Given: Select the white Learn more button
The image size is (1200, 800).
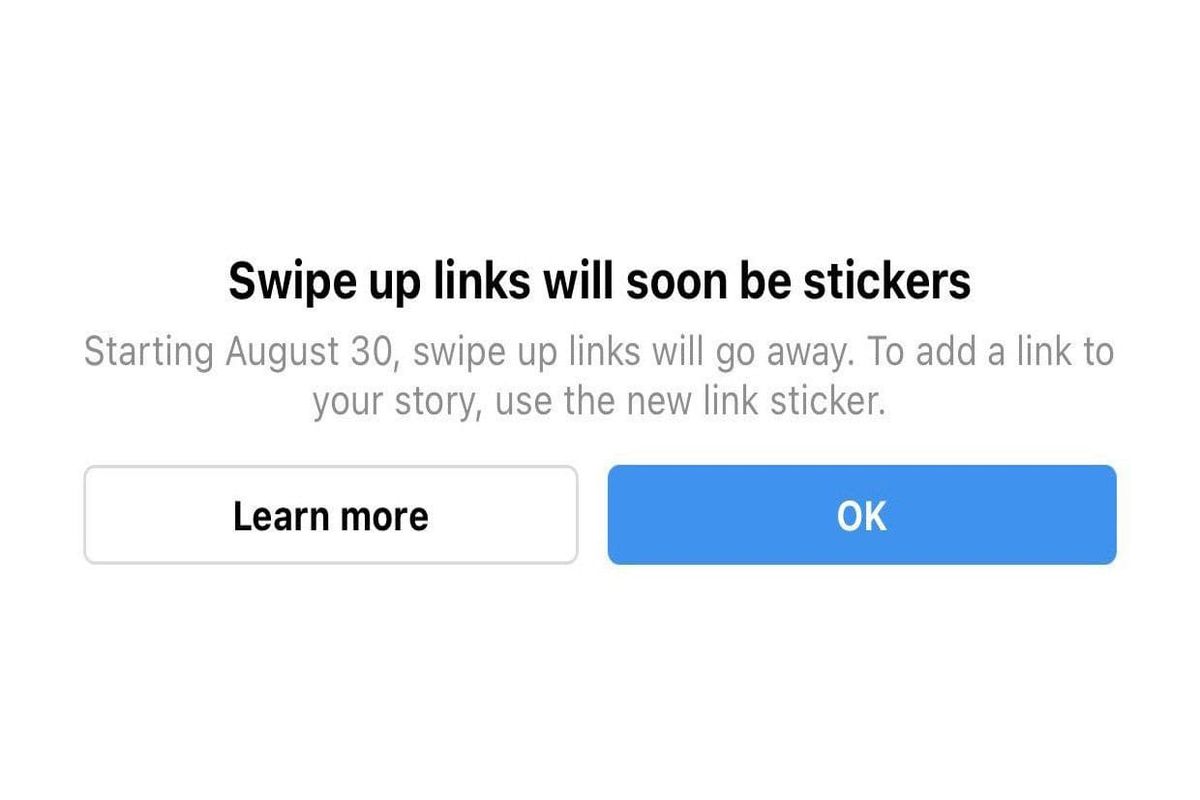Looking at the screenshot, I should [331, 514].
